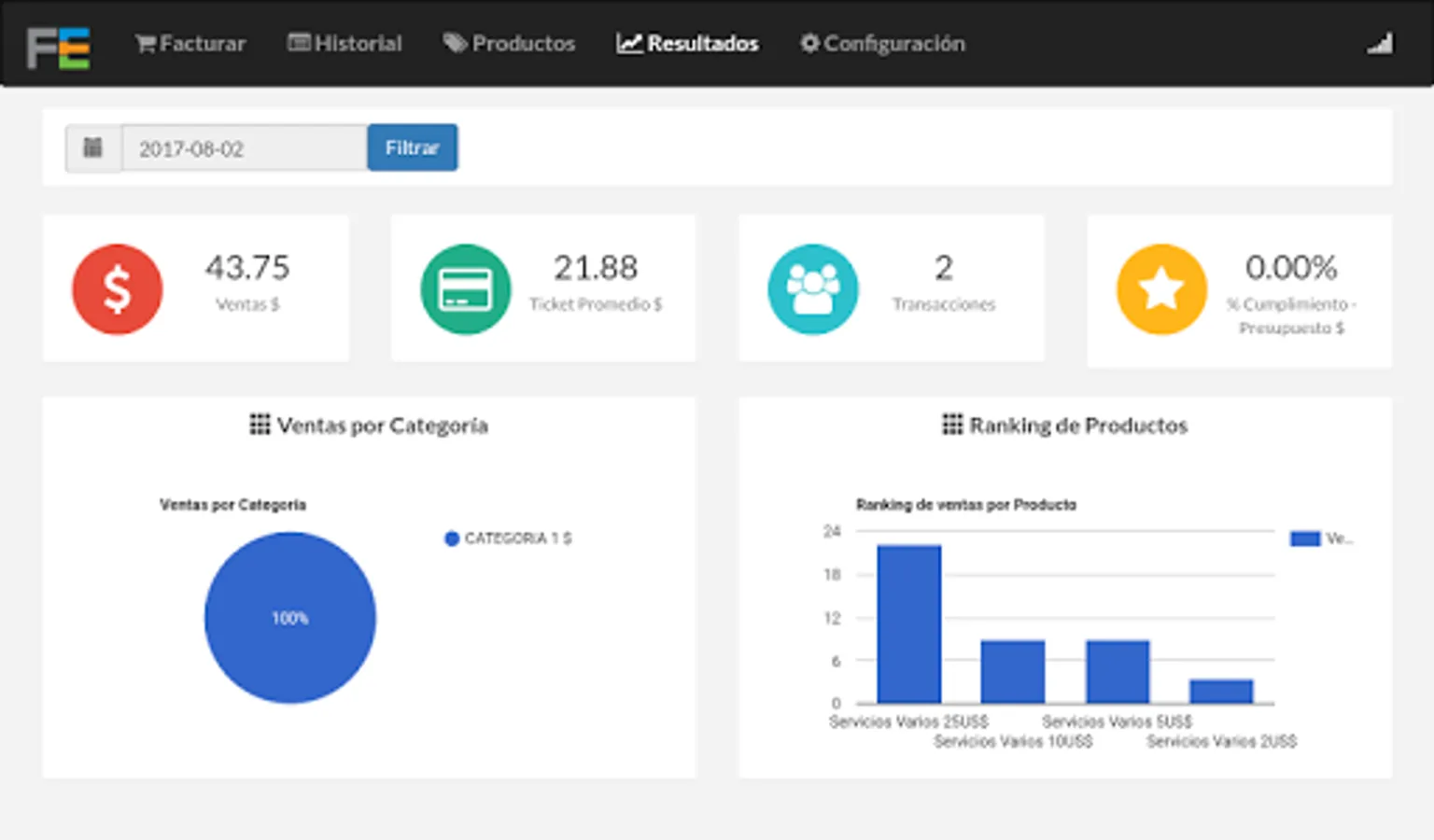Click the shopping cart icon of Facturar
The width and height of the screenshot is (1434, 840).
146,43
